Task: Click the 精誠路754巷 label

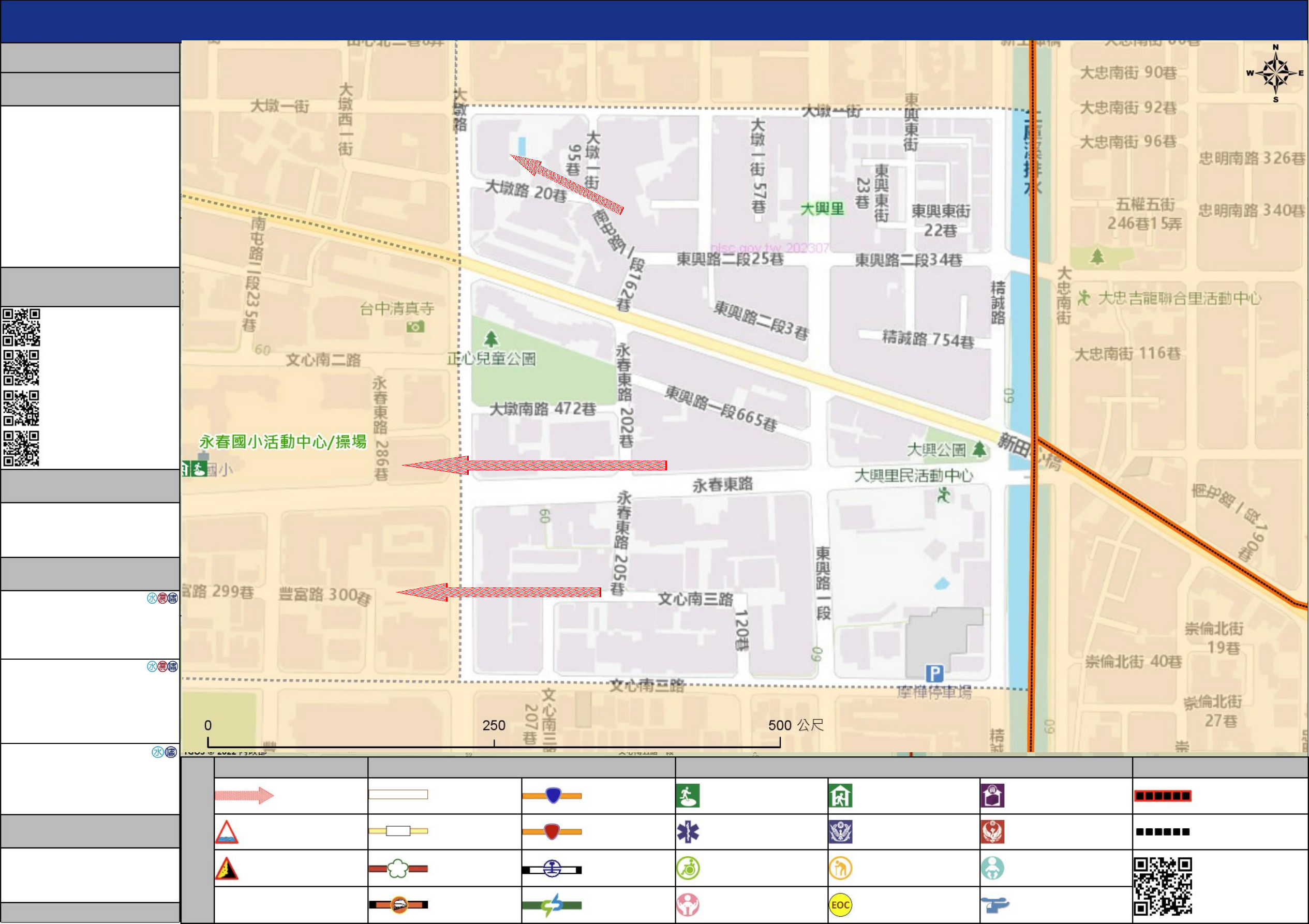Action: click(928, 340)
